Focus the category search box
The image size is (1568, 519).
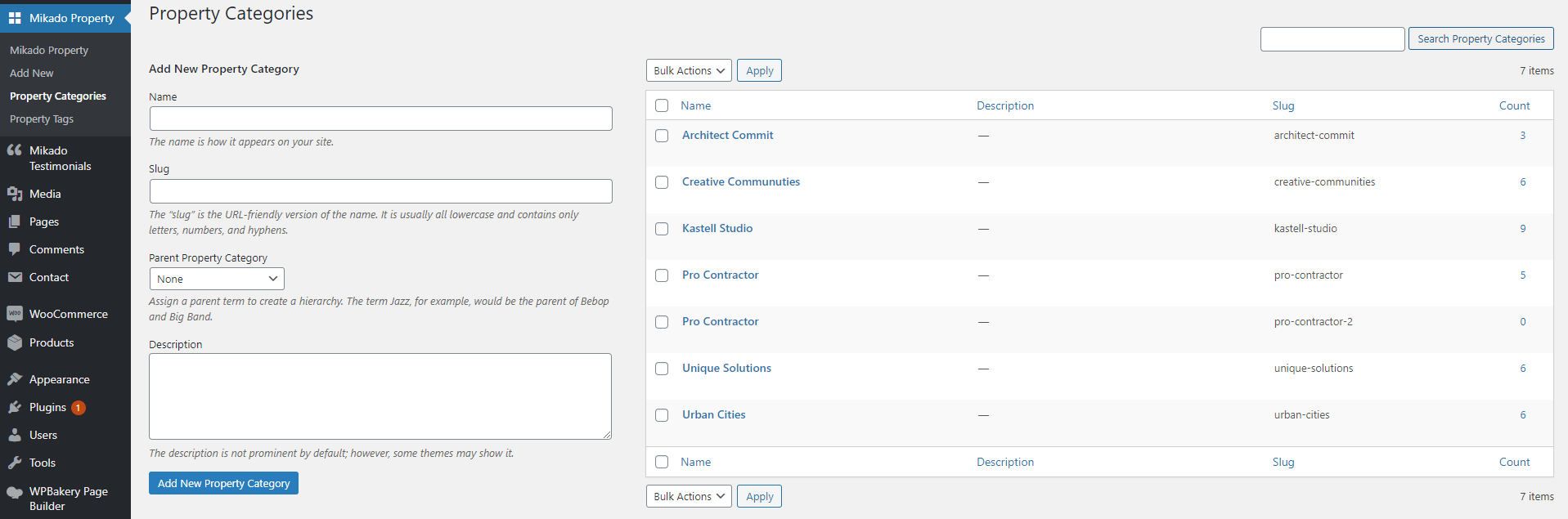click(1332, 38)
